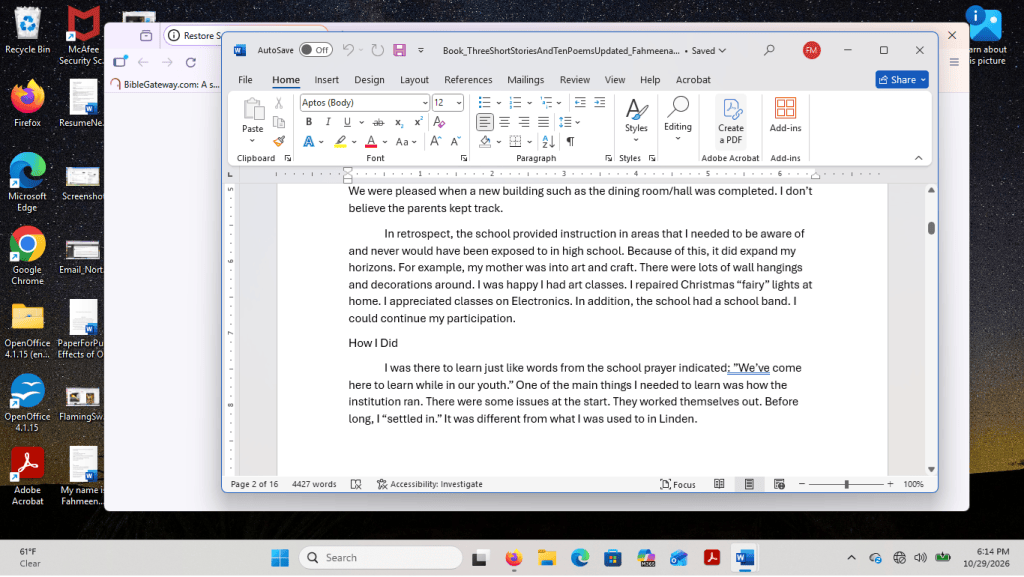Image resolution: width=1024 pixels, height=577 pixels.
Task: Collapse the ribbon with the chevron
Action: [918, 158]
